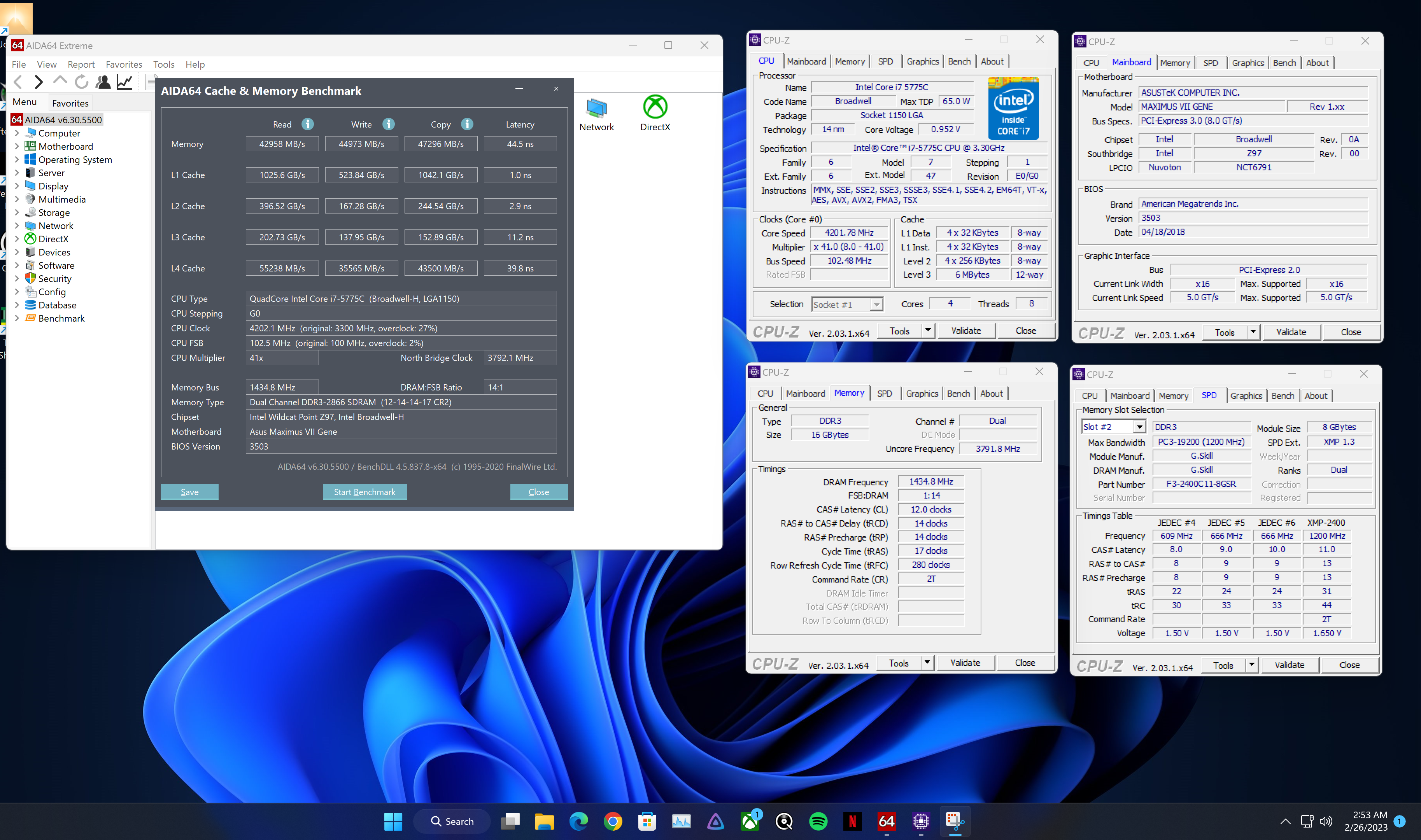Click the CPU-Z taskbar icon
The height and width of the screenshot is (840, 1421).
920,821
